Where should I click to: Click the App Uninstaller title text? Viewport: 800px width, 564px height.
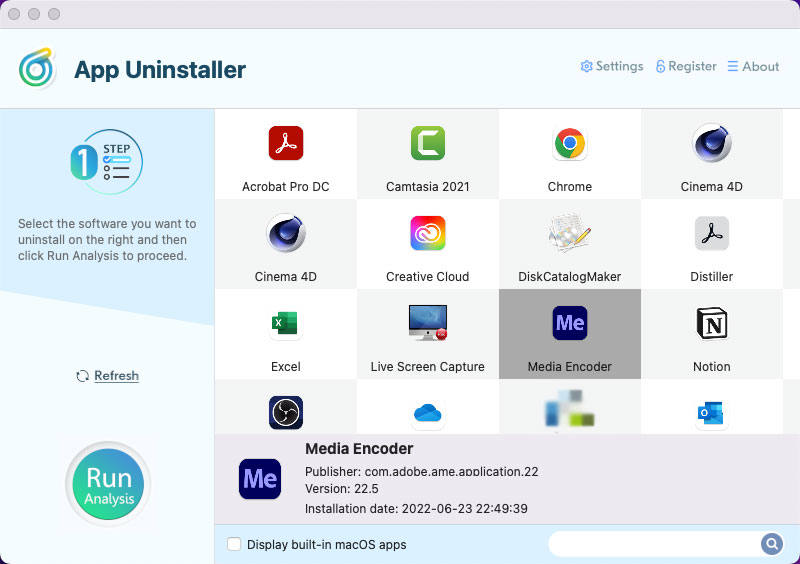[160, 70]
